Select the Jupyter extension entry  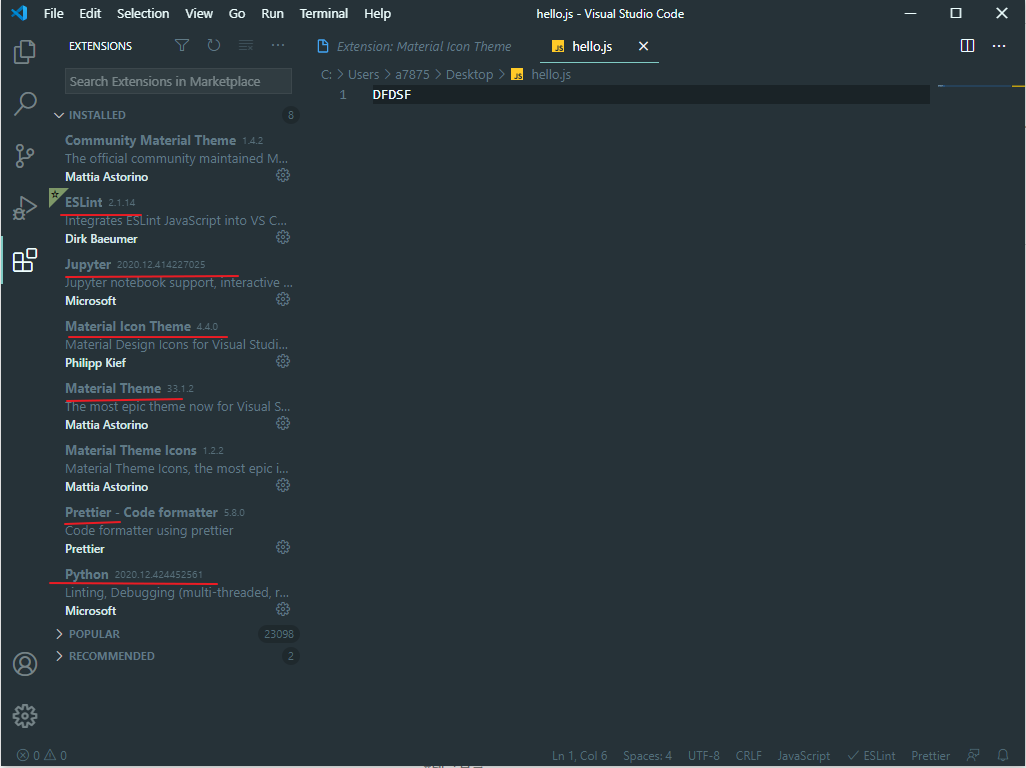click(x=175, y=283)
